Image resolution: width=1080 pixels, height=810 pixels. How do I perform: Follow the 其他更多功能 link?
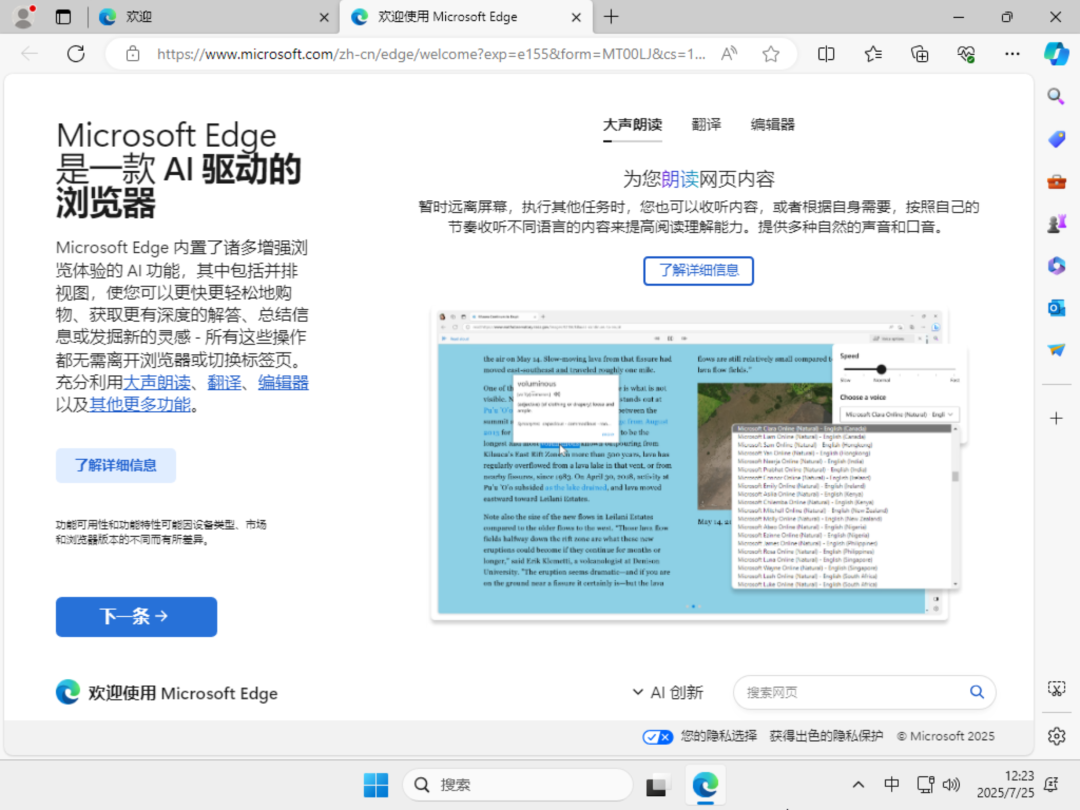coord(139,404)
